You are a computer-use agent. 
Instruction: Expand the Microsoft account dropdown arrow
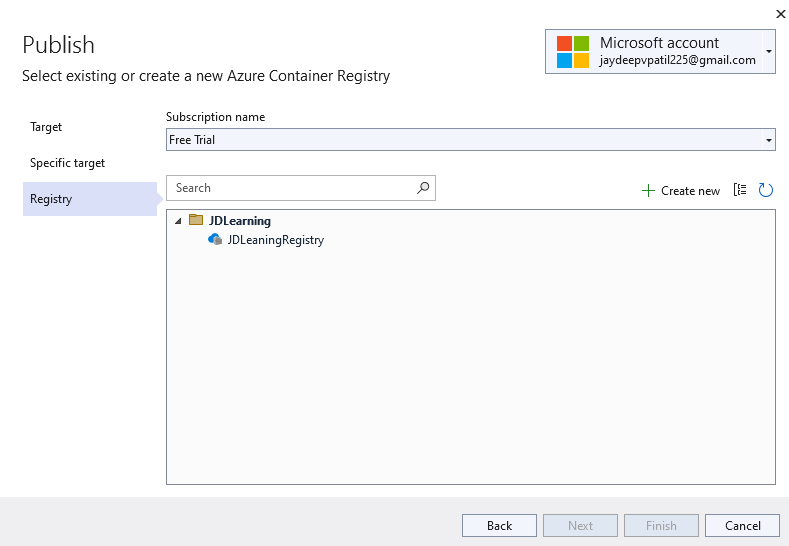(768, 51)
